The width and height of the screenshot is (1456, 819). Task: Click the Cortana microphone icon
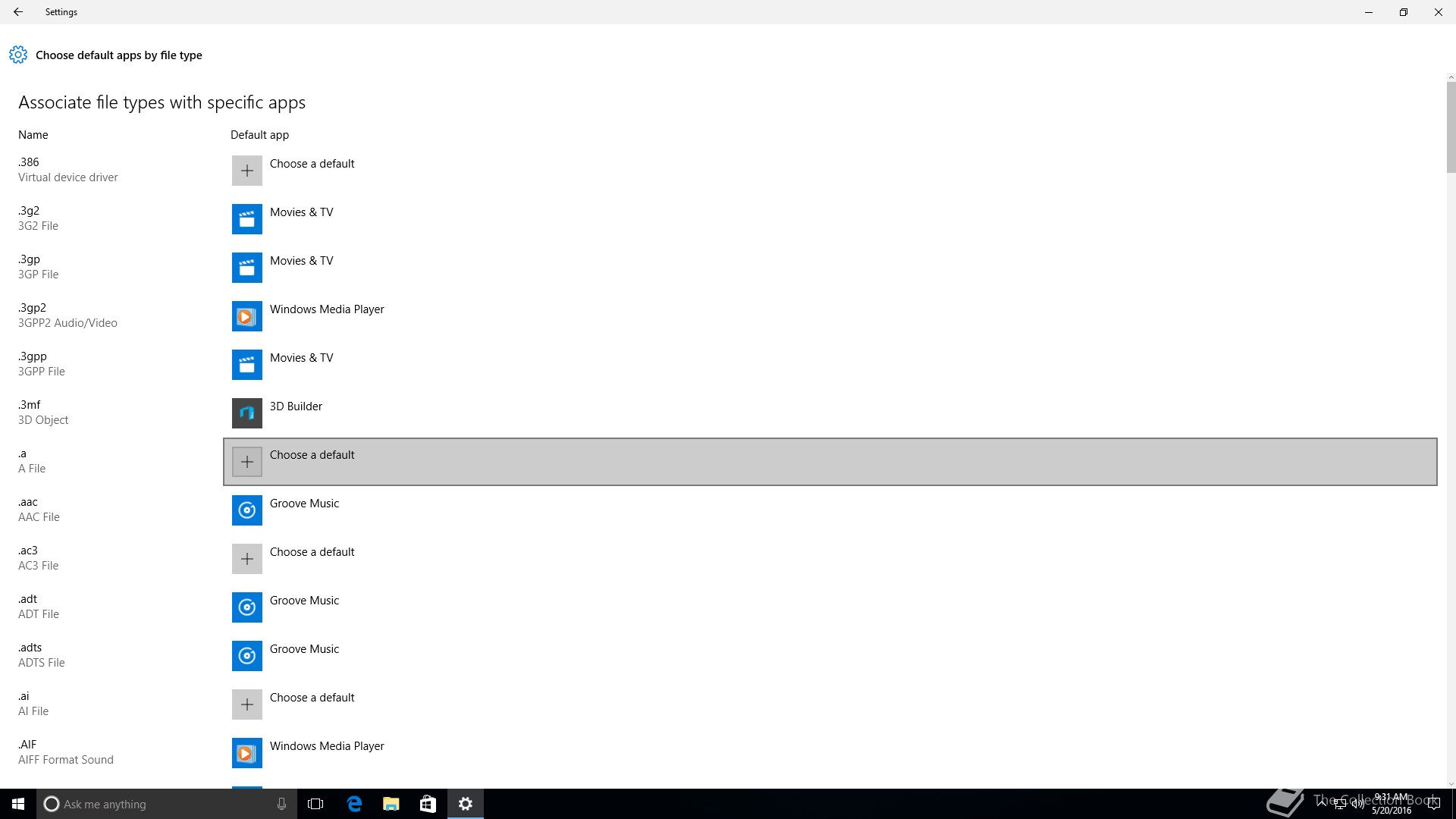(281, 804)
